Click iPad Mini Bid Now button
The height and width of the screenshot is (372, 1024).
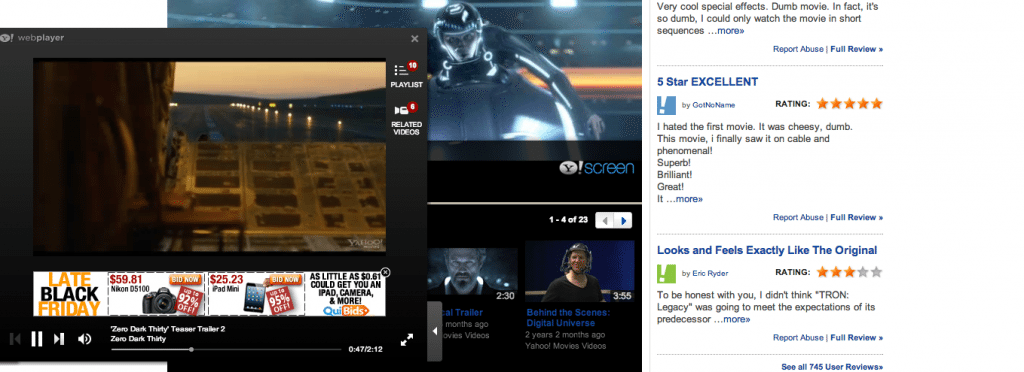coord(286,279)
